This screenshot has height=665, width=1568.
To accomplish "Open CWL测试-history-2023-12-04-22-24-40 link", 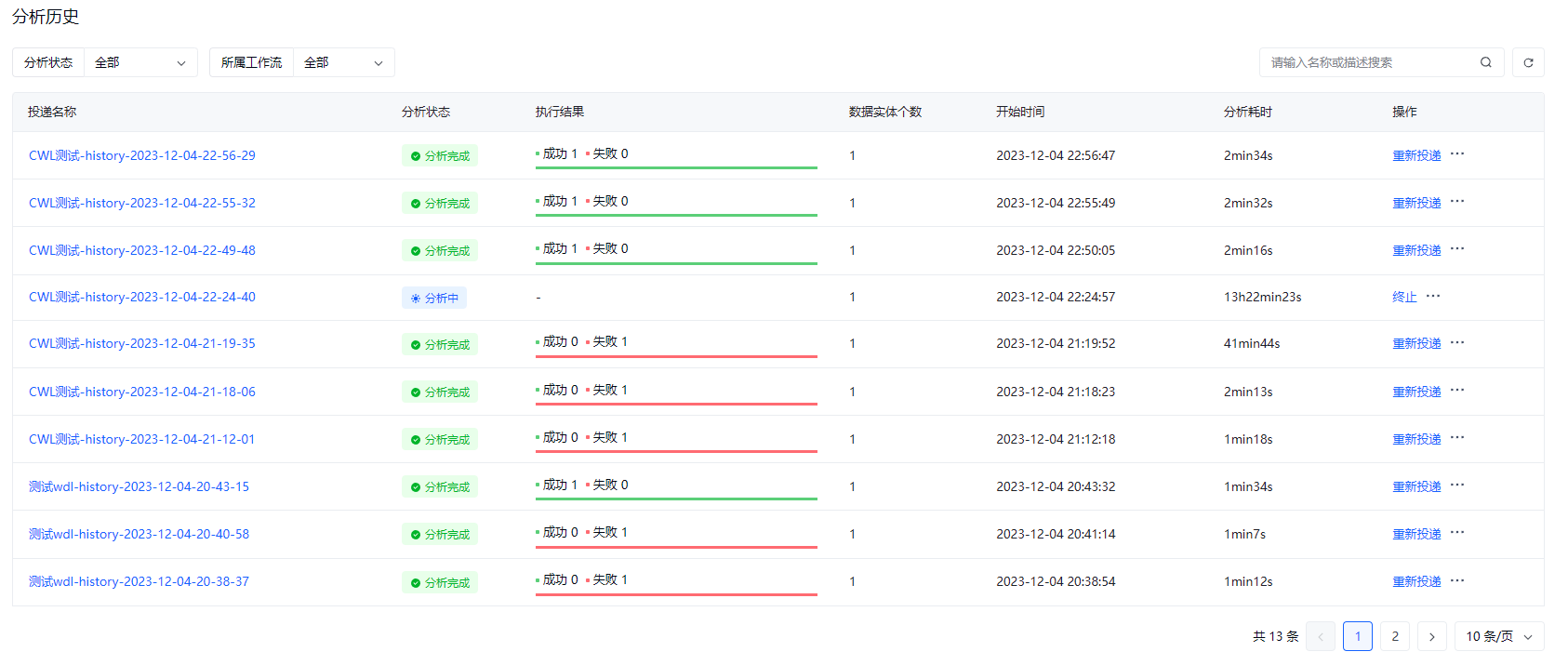I will [x=142, y=297].
